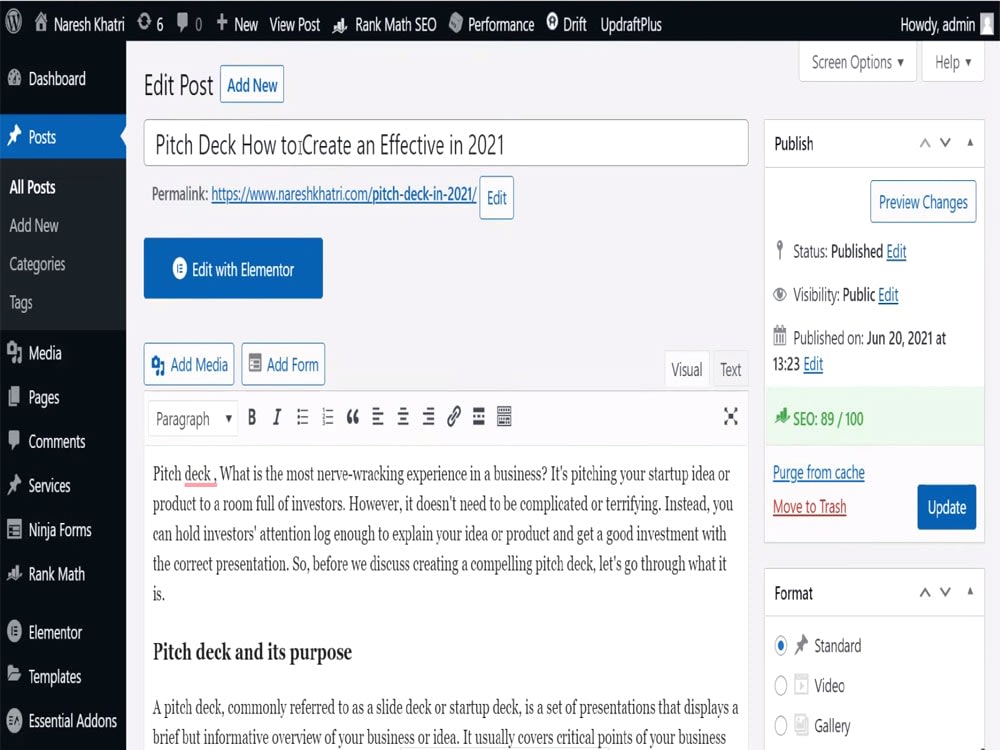This screenshot has width=1000, height=750.
Task: Select the Video post format
Action: pos(781,686)
